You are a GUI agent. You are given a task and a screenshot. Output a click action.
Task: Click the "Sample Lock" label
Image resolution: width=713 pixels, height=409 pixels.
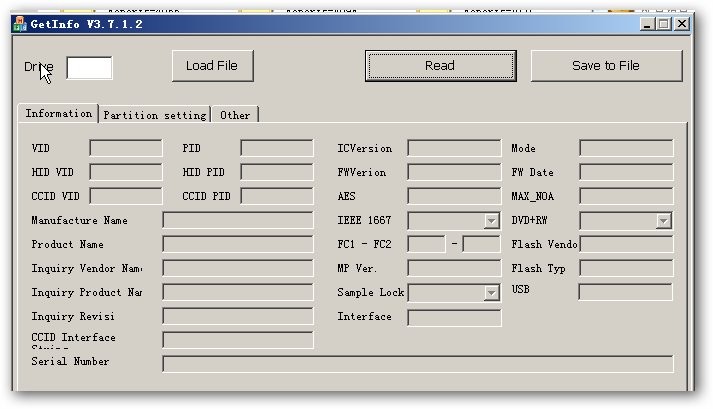tap(371, 292)
